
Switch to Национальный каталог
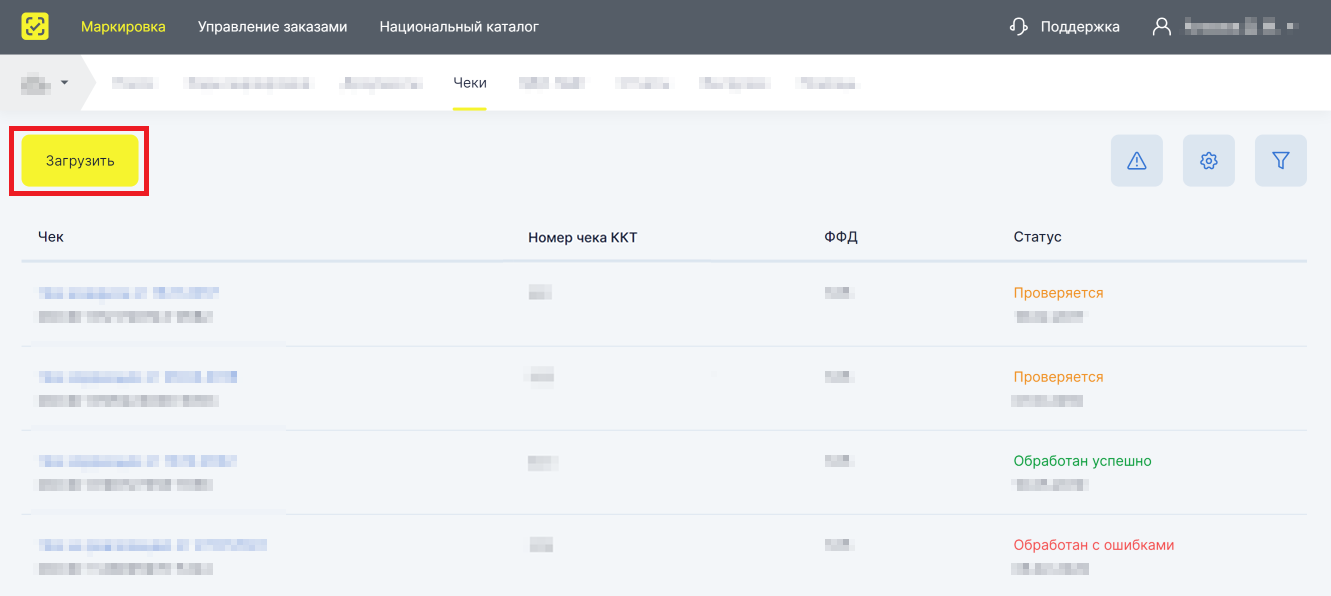[459, 27]
